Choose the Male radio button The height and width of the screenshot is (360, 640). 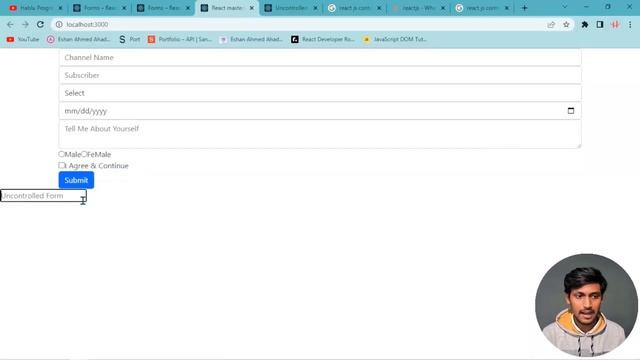tap(61, 154)
